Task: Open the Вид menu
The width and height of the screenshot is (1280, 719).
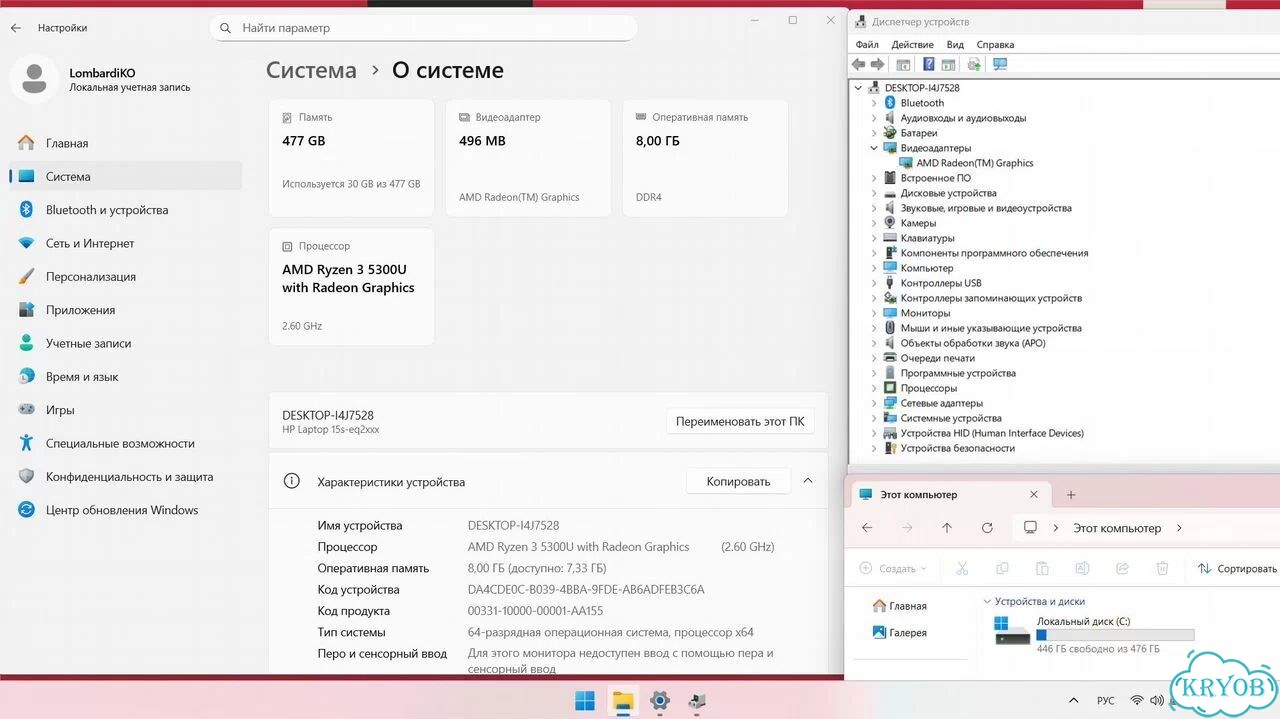Action: point(955,44)
